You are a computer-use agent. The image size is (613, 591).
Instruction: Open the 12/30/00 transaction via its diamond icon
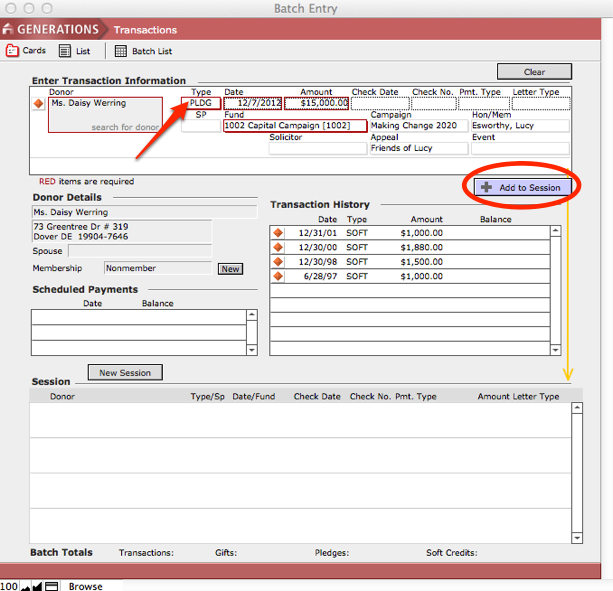(x=278, y=247)
